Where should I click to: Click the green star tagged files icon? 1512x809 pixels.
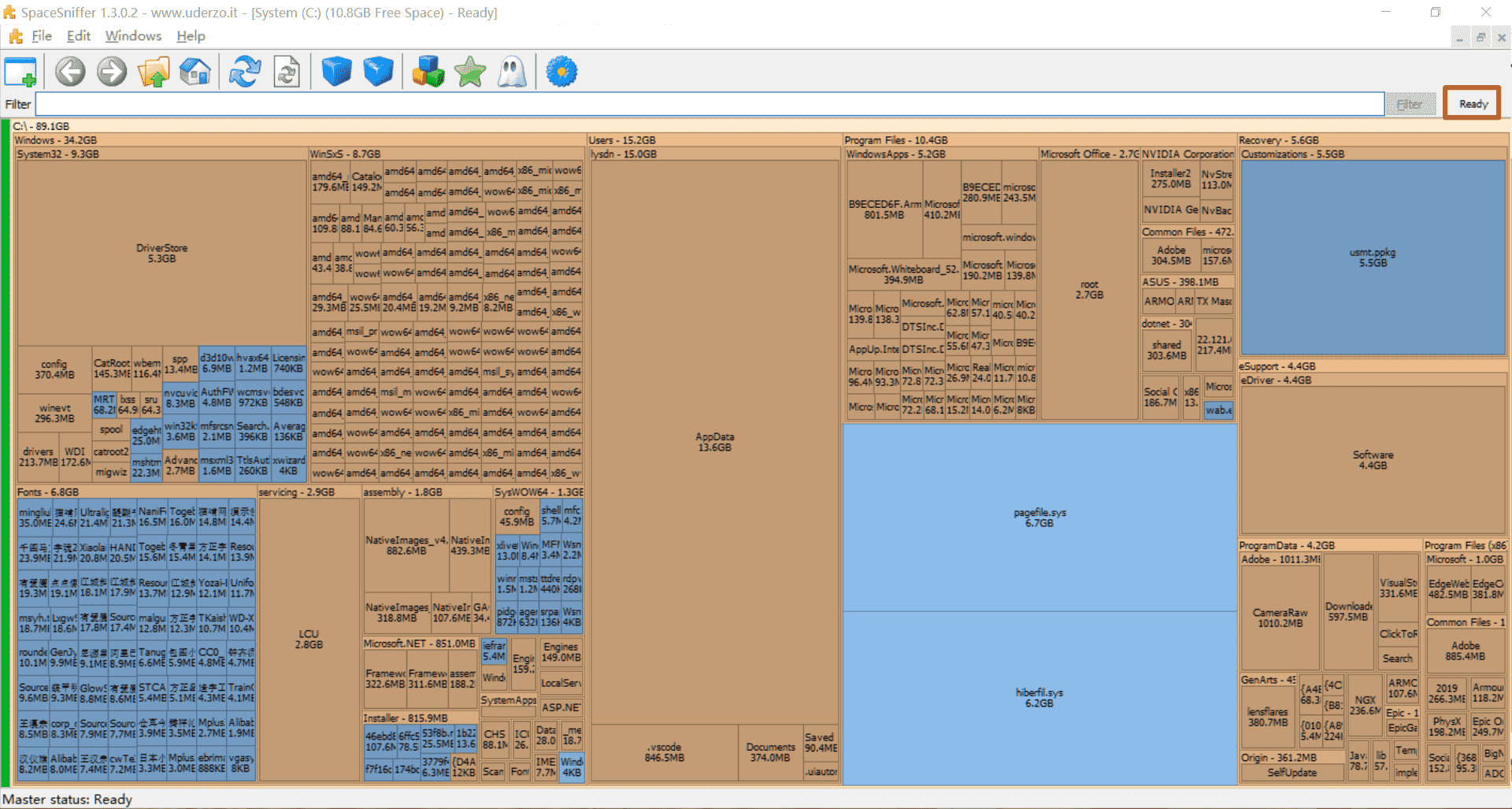pos(470,72)
